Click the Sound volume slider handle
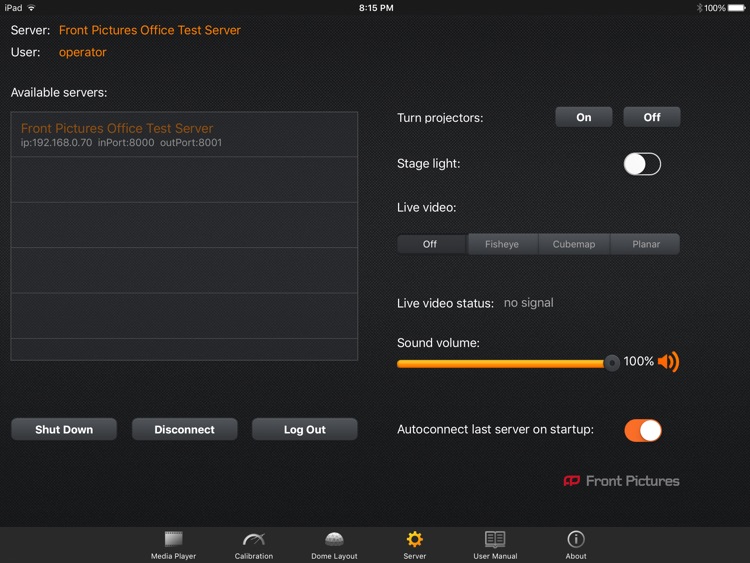 (611, 363)
